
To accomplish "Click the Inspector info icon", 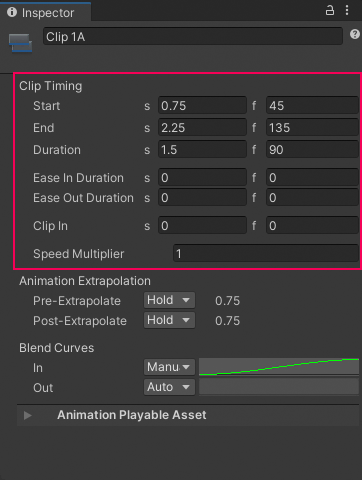I will point(12,12).
